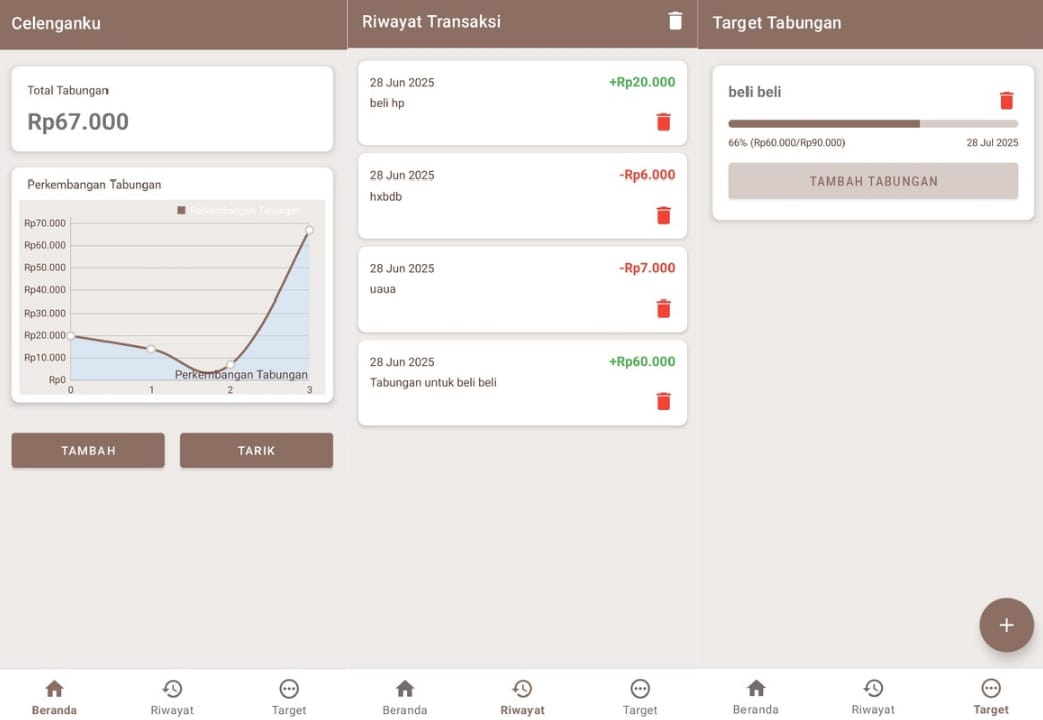Click the +Rp20.000 amount
1043x720 pixels.
[x=642, y=82]
